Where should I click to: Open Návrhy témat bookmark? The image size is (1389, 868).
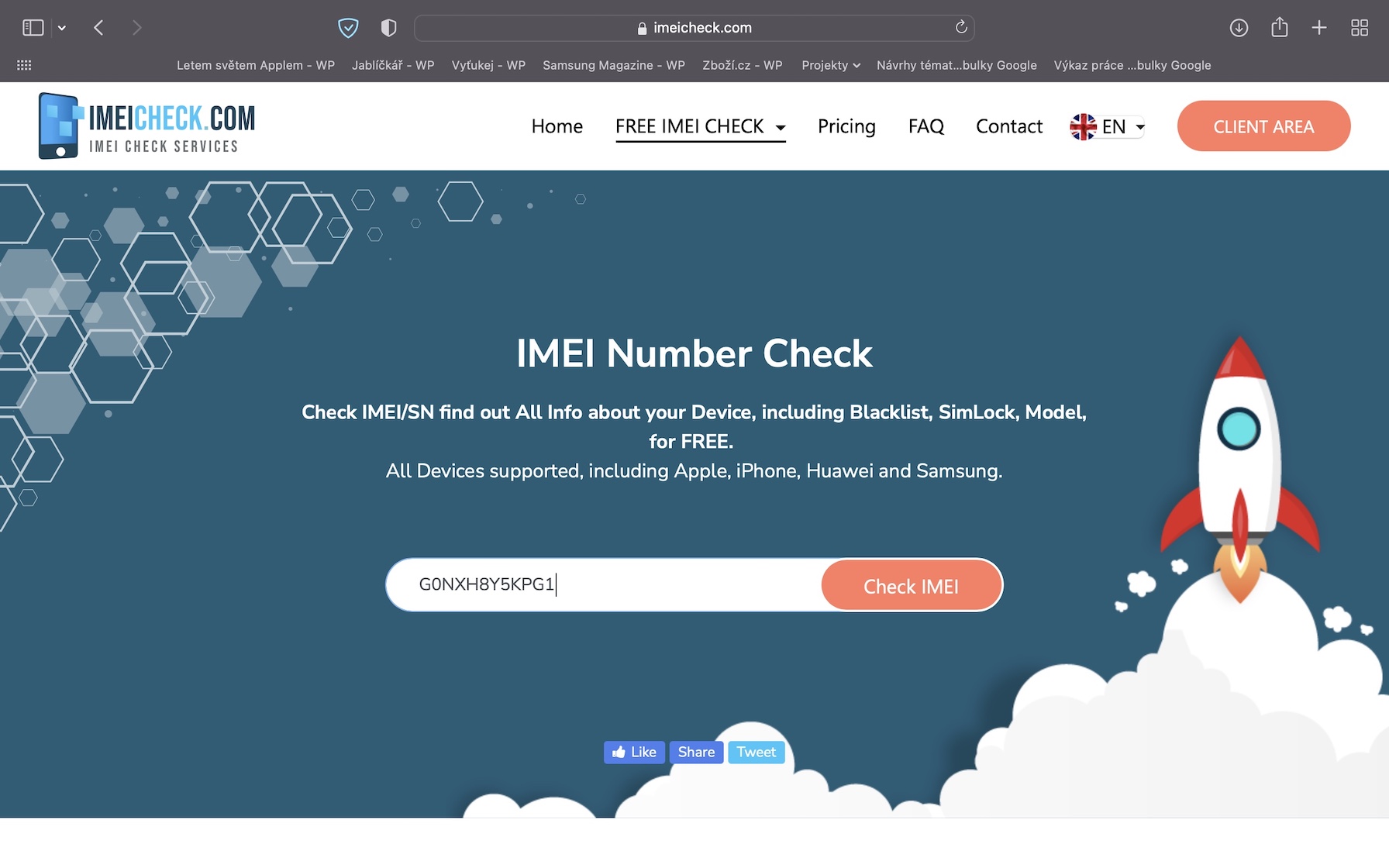pos(956,65)
